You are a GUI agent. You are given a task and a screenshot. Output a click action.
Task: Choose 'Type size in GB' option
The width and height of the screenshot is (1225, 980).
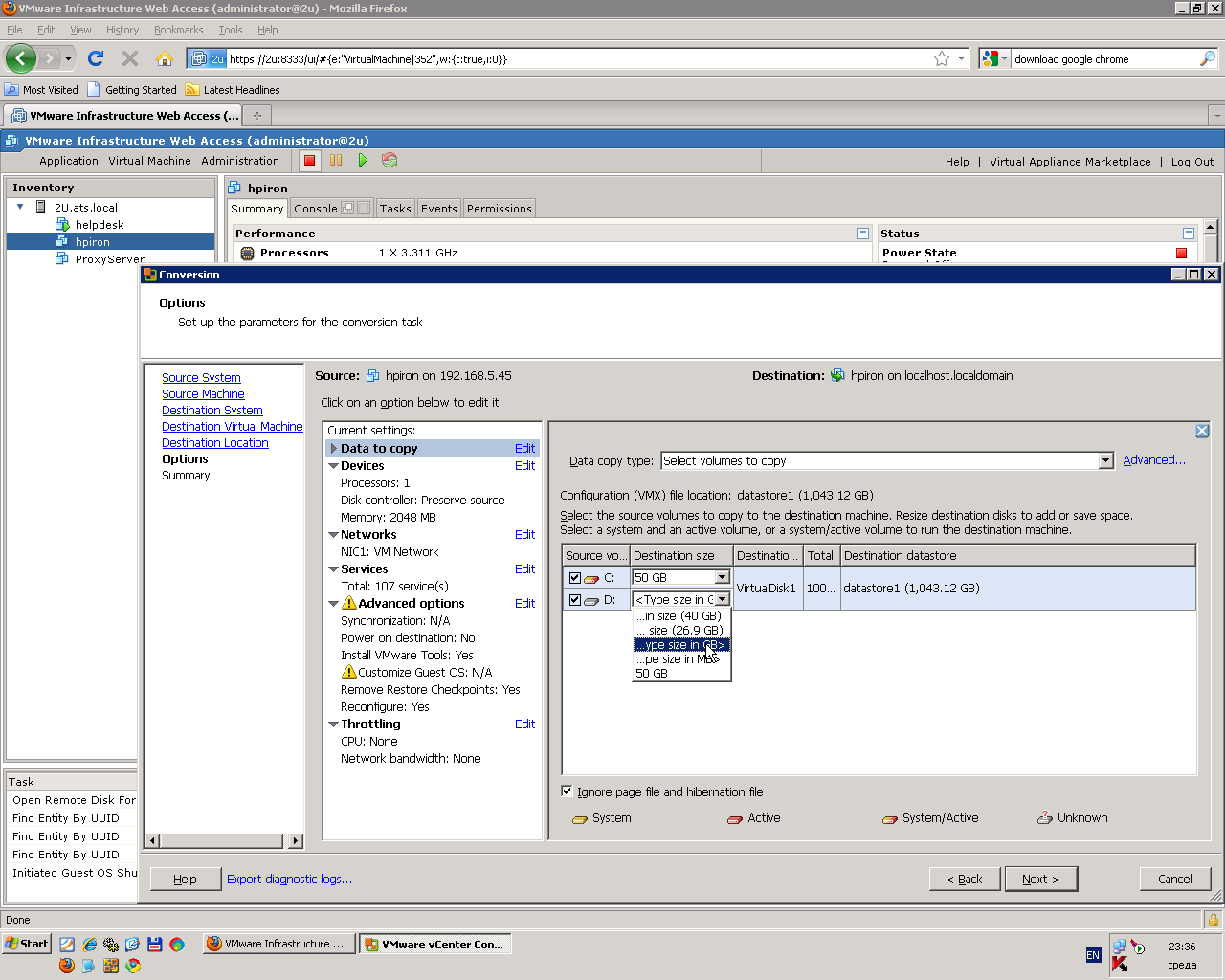pyautogui.click(x=681, y=645)
